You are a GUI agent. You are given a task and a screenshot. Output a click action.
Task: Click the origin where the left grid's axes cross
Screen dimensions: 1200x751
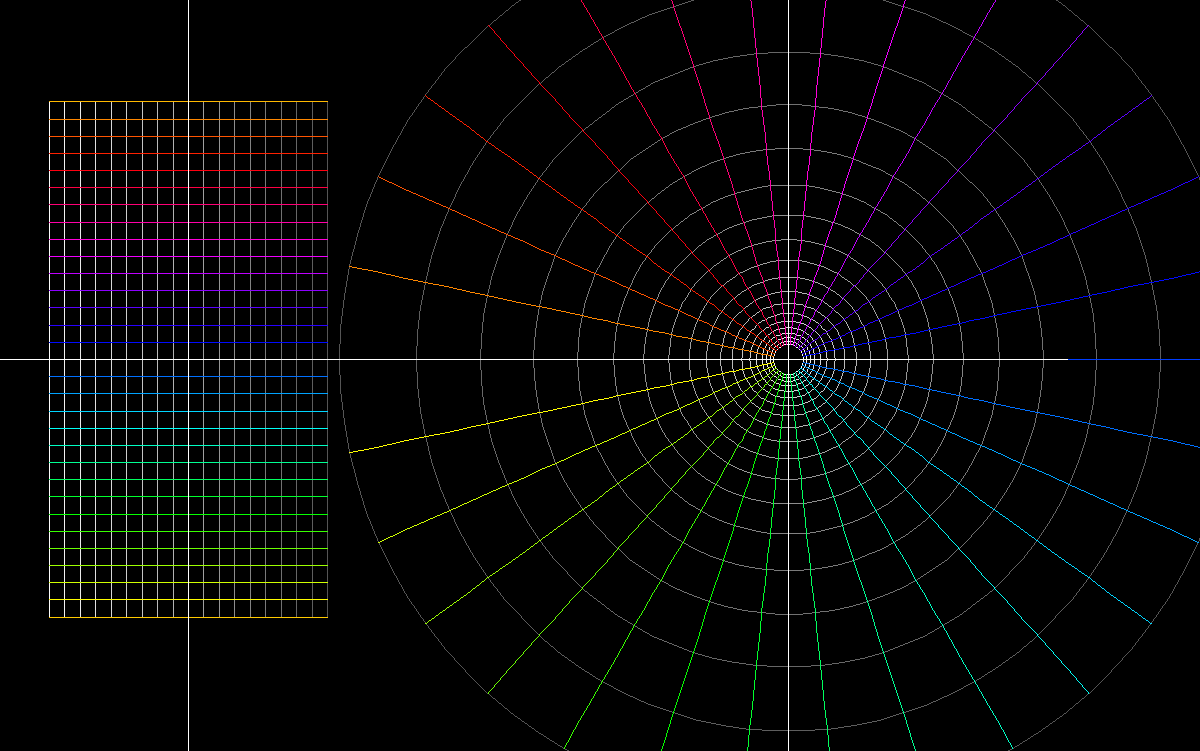point(188,359)
